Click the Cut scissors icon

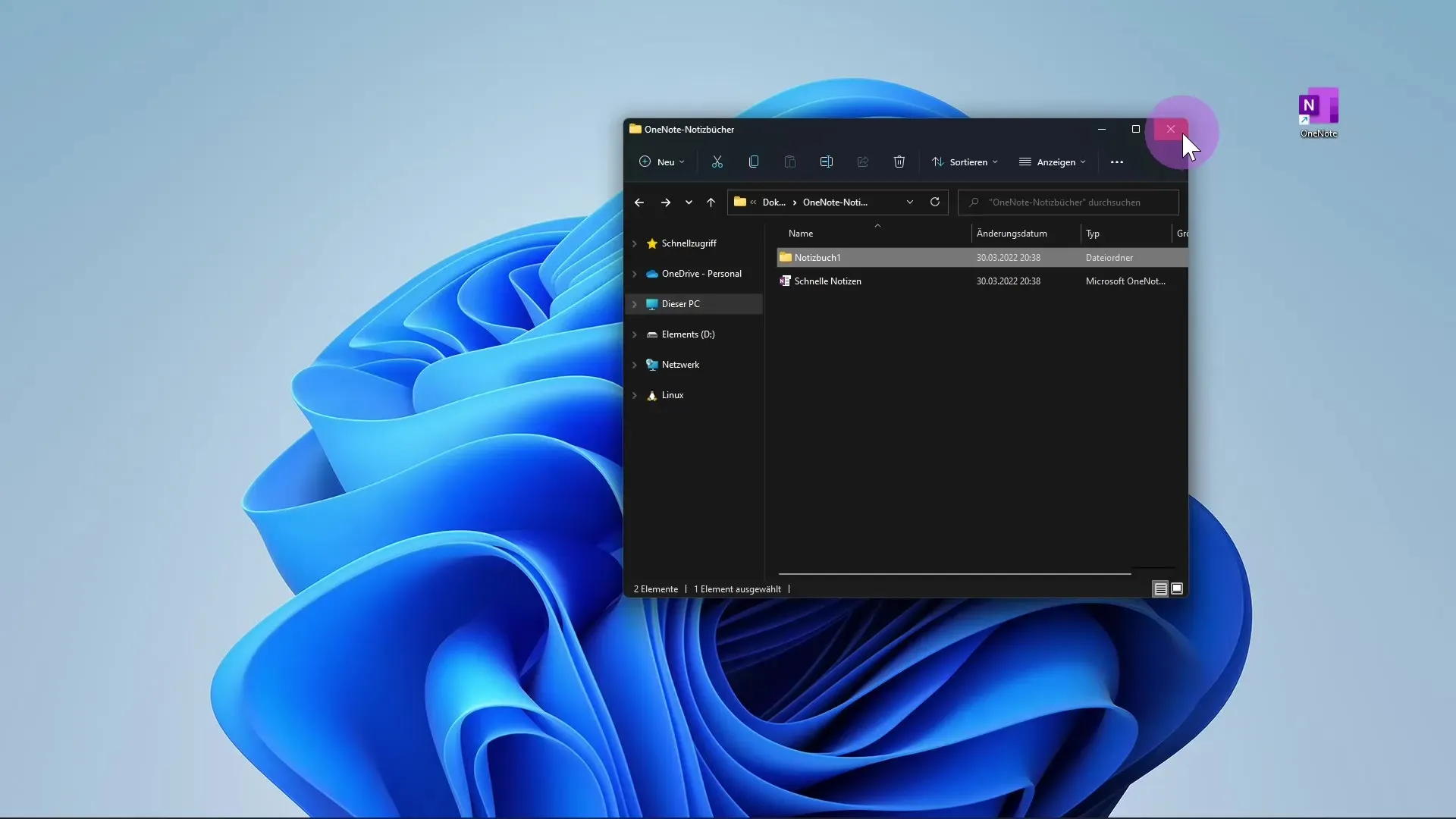click(717, 162)
